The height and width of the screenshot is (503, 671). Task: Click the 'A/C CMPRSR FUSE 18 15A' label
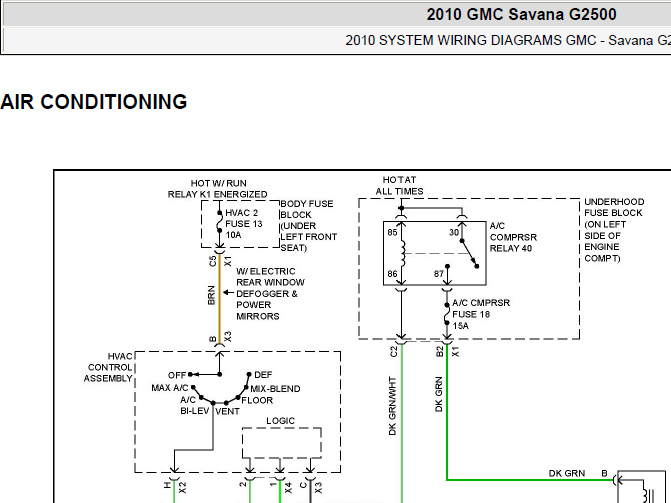point(481,314)
